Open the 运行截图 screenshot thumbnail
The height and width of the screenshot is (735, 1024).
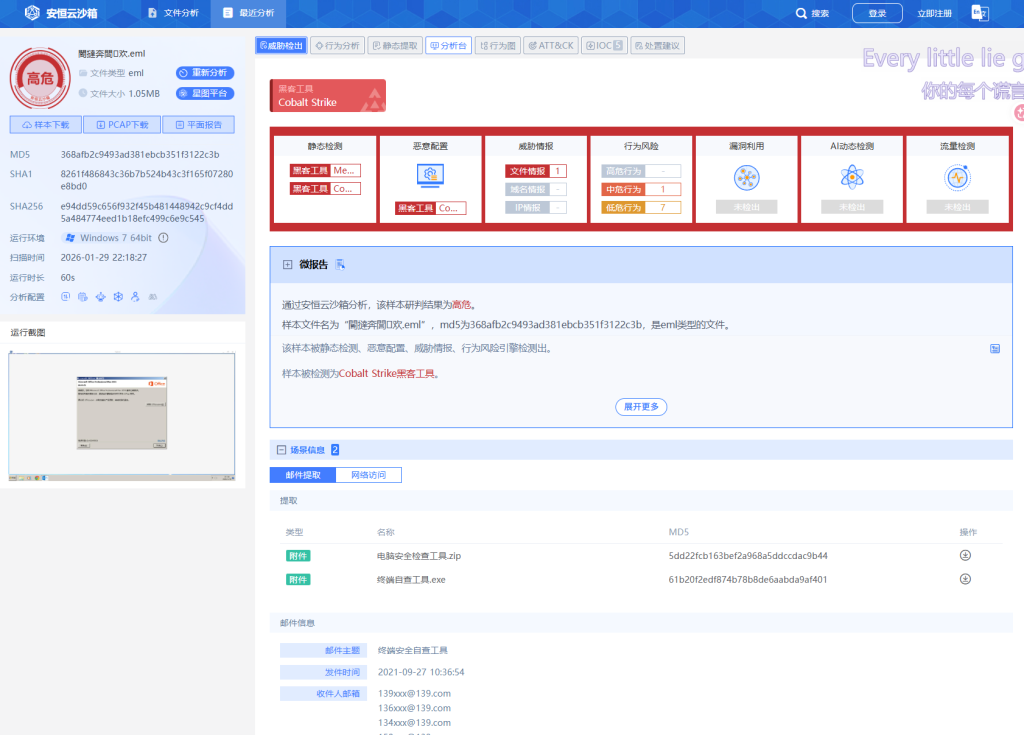[x=122, y=415]
